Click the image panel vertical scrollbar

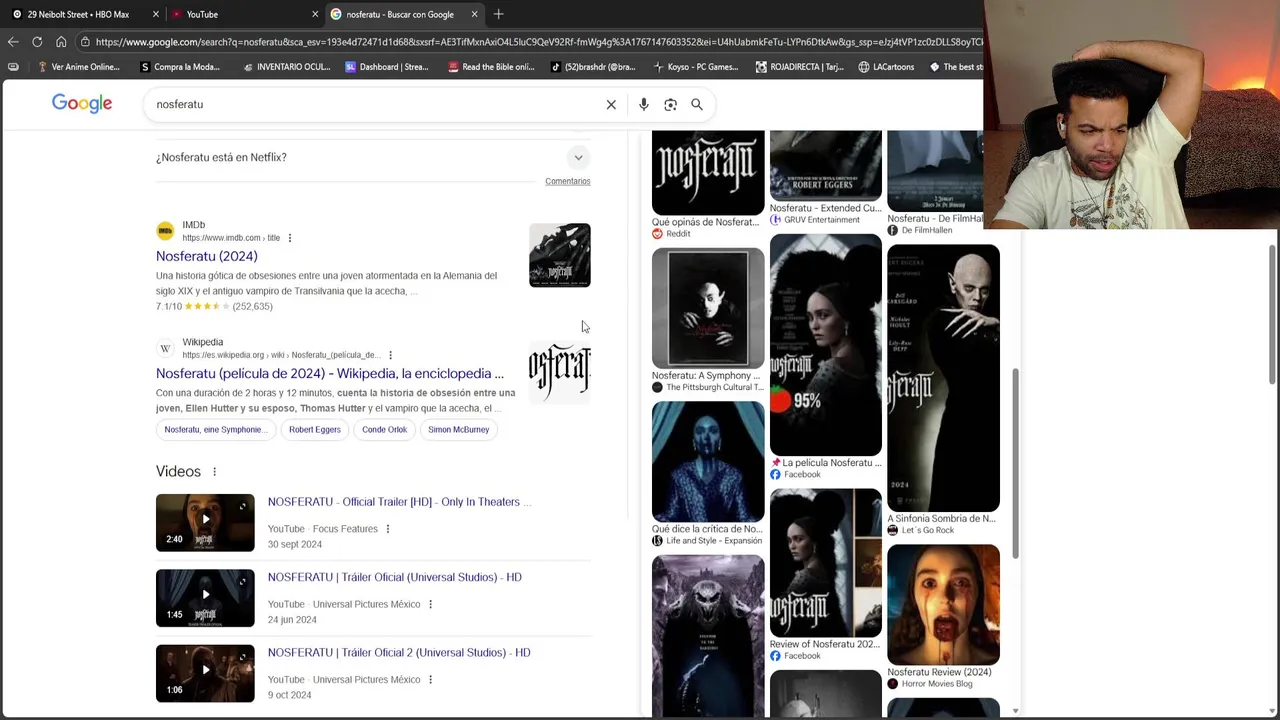pos(1016,463)
